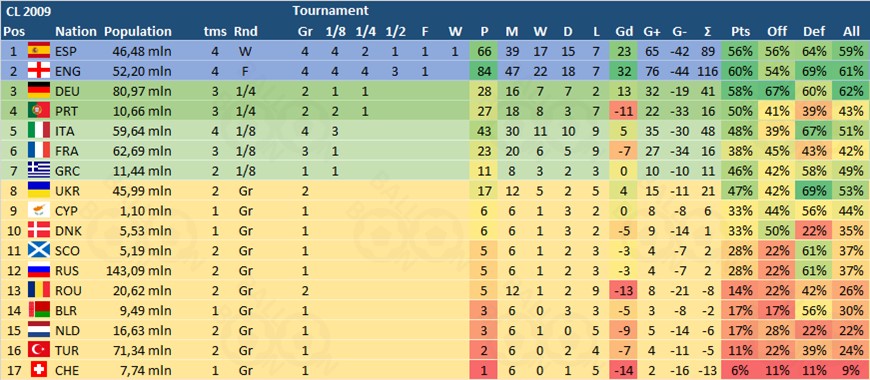Viewport: 870px width, 380px height.
Task: Select England's 84 points cell
Action: click(x=484, y=71)
